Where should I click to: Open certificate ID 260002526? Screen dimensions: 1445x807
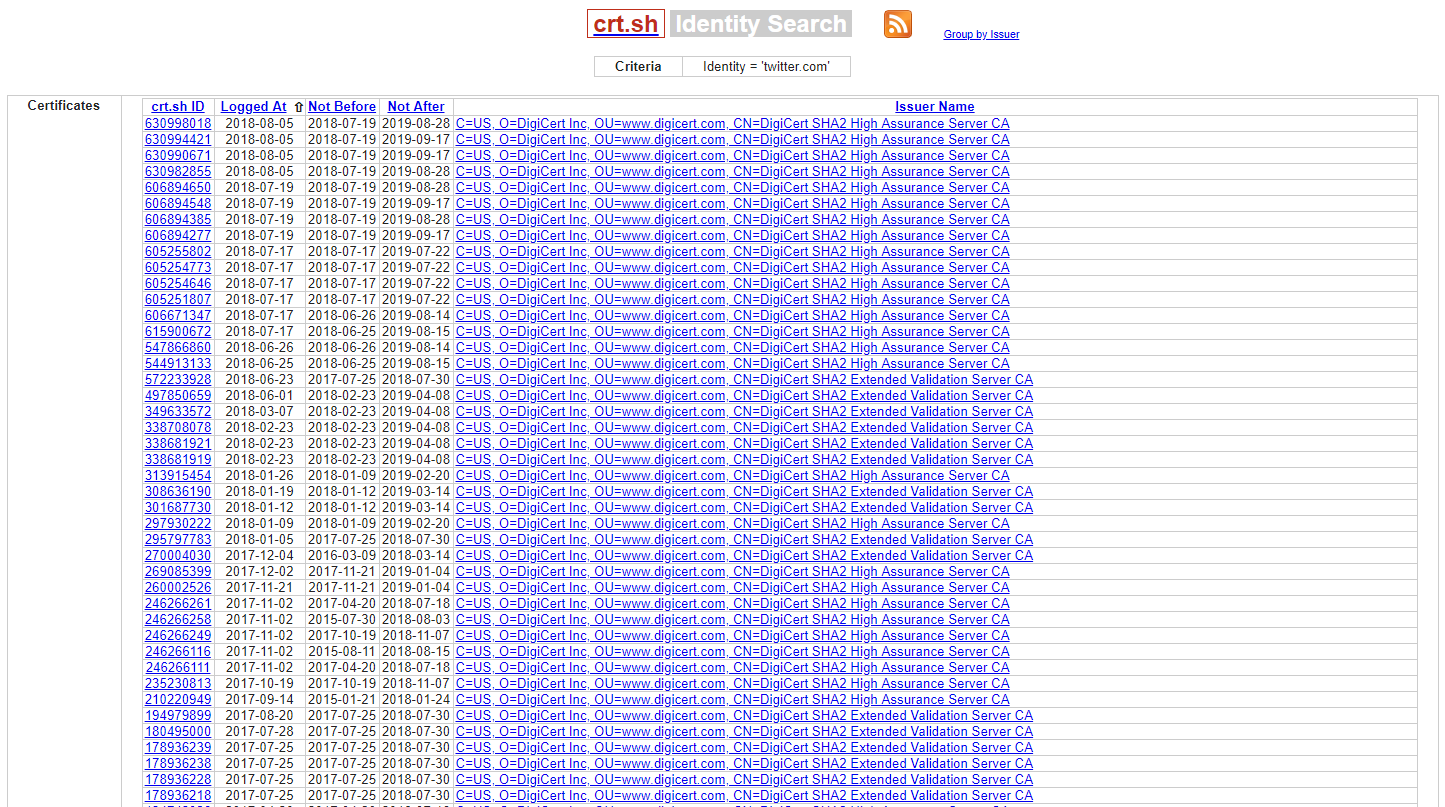[178, 588]
